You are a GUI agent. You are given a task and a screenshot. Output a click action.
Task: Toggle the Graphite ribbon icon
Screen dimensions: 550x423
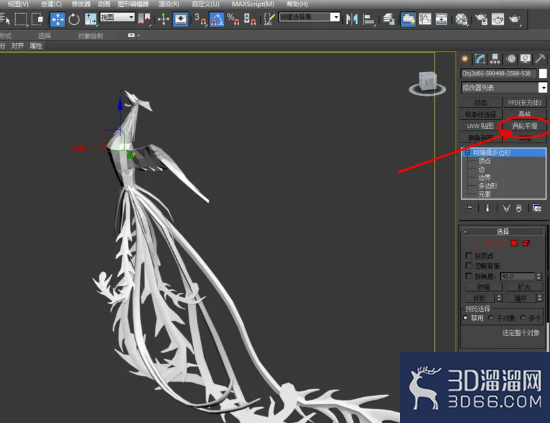pos(408,19)
